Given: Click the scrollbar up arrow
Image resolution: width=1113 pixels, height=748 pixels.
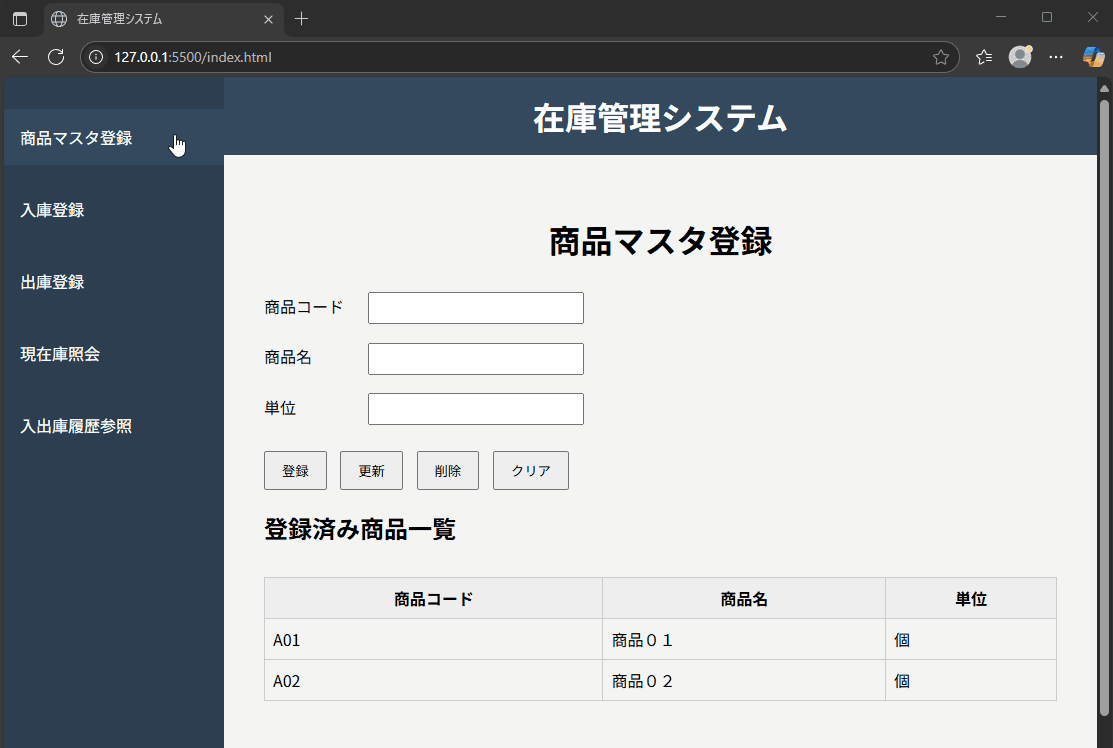Looking at the screenshot, I should pyautogui.click(x=1104, y=88).
